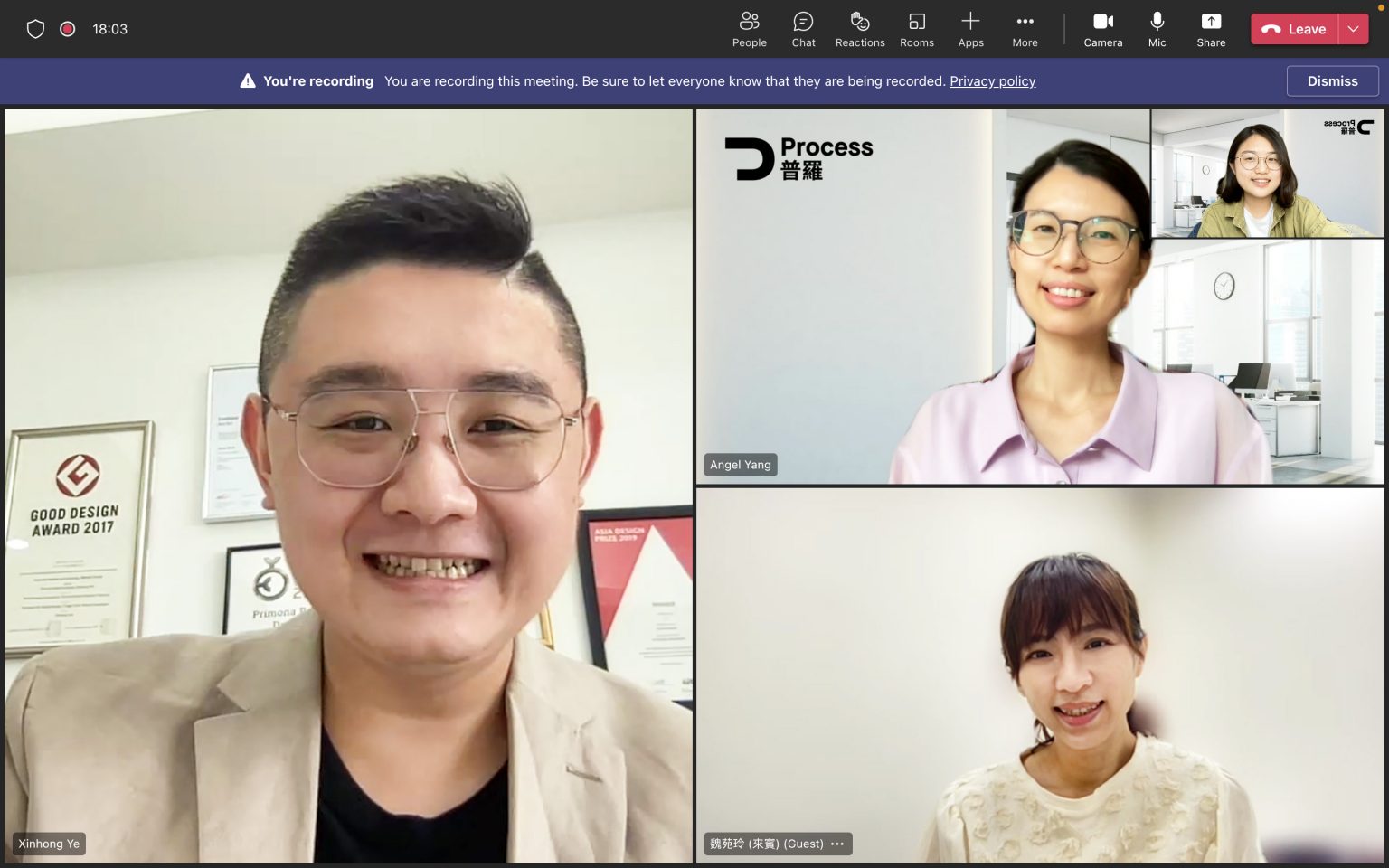Open the Reactions menu
Screen dimensions: 1389x868
coord(859,29)
